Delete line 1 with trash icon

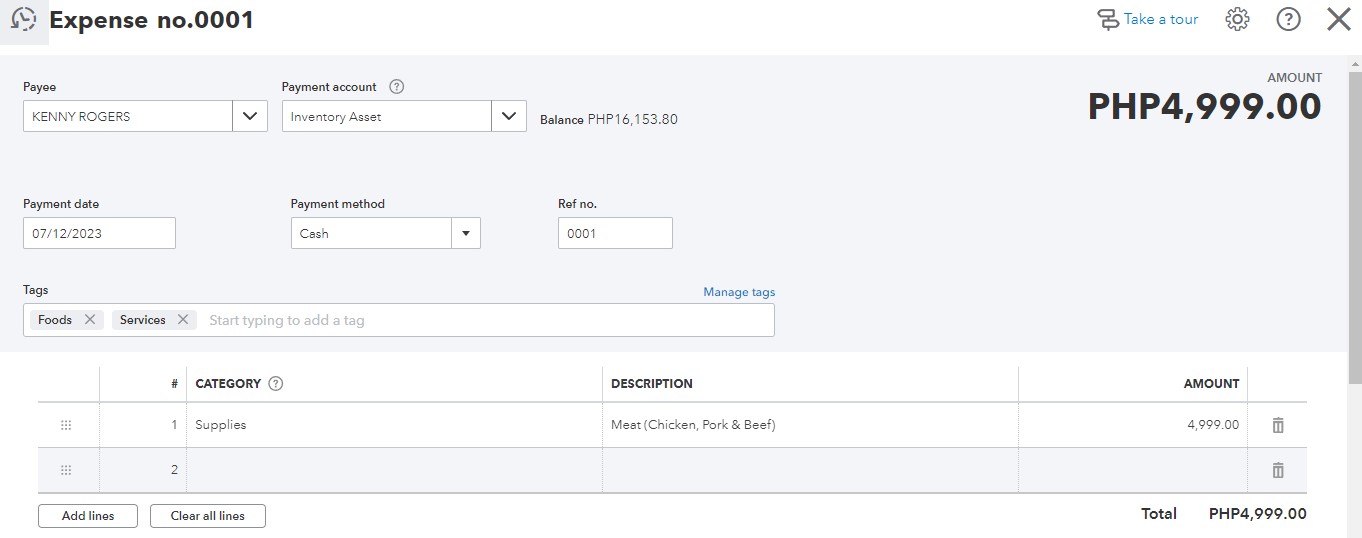point(1277,425)
